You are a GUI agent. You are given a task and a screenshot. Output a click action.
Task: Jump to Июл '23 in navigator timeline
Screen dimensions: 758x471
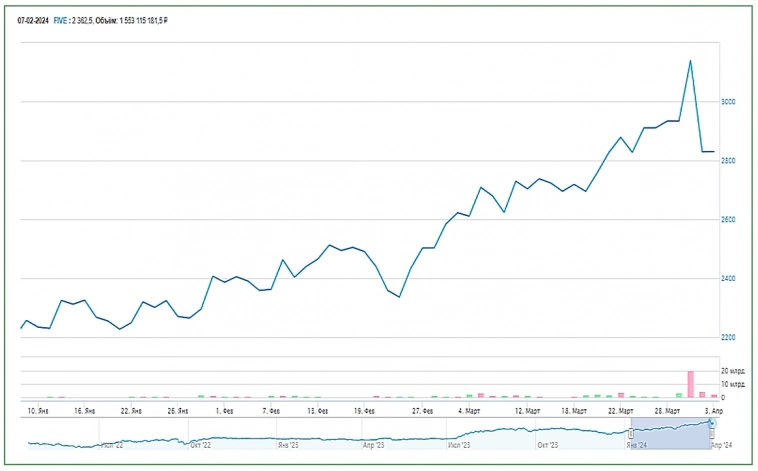(x=461, y=445)
